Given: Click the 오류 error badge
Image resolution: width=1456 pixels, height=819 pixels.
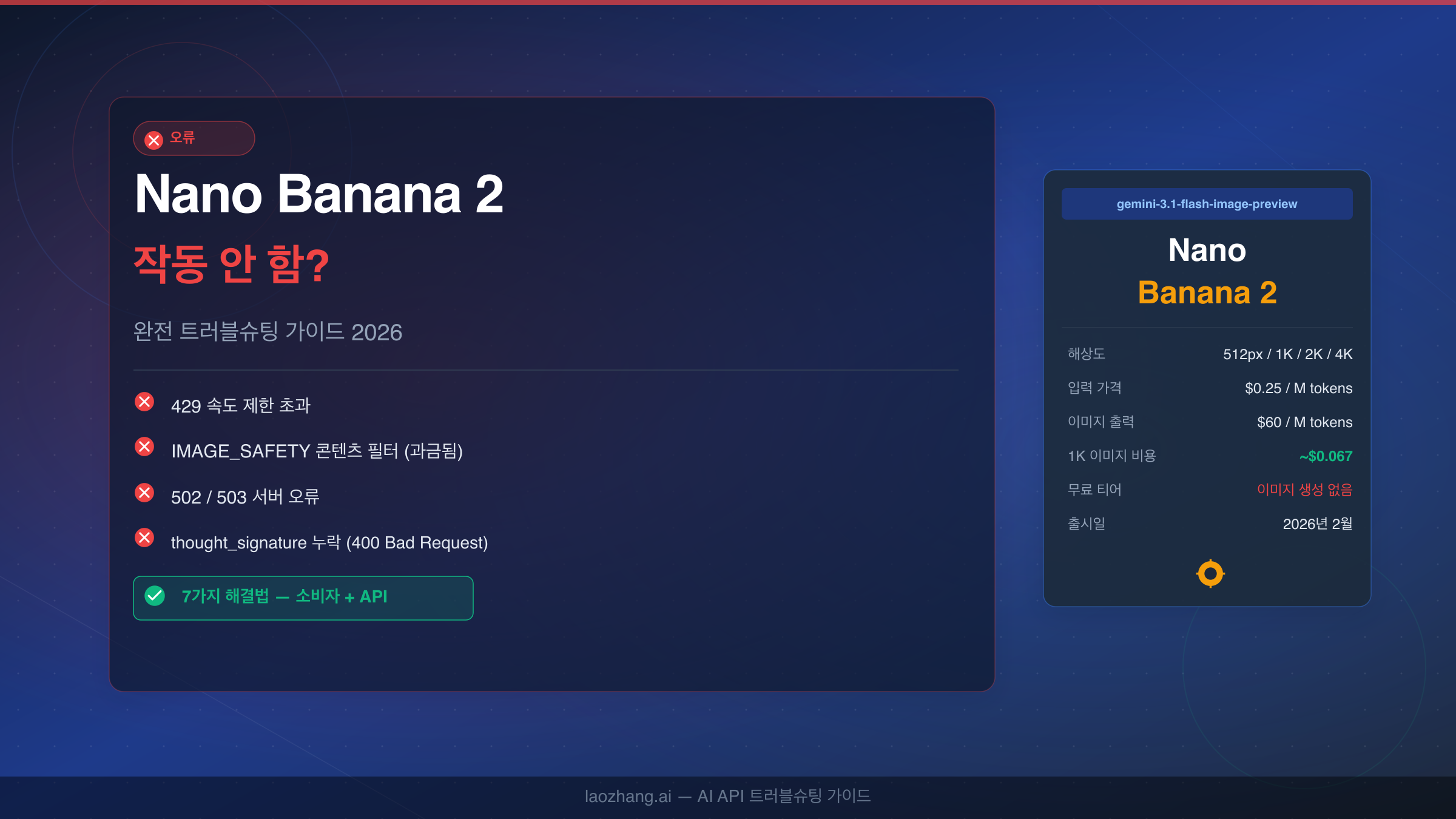Looking at the screenshot, I should point(194,138).
